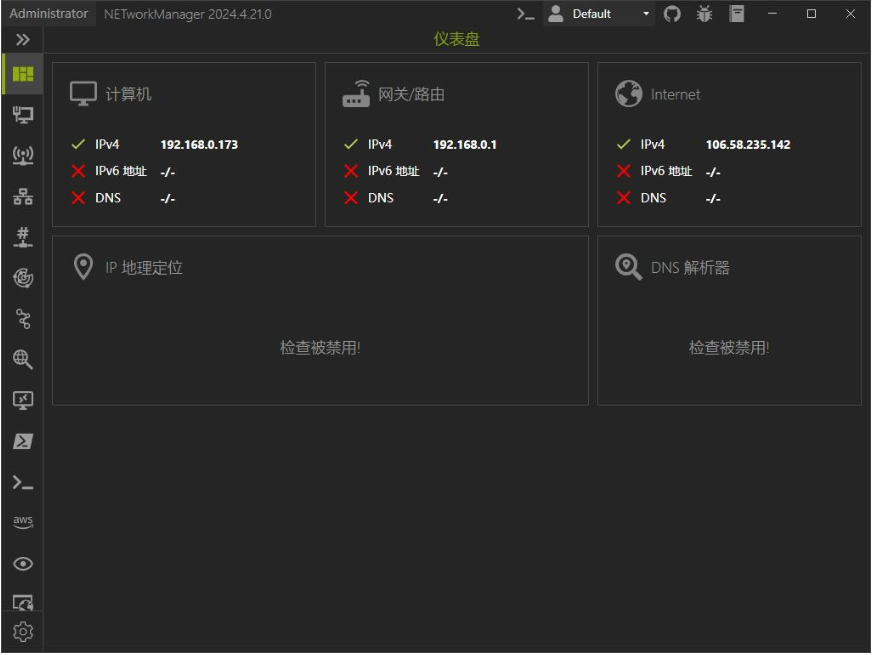Click the computer IPv4 address 192.168.0.173

click(x=199, y=145)
